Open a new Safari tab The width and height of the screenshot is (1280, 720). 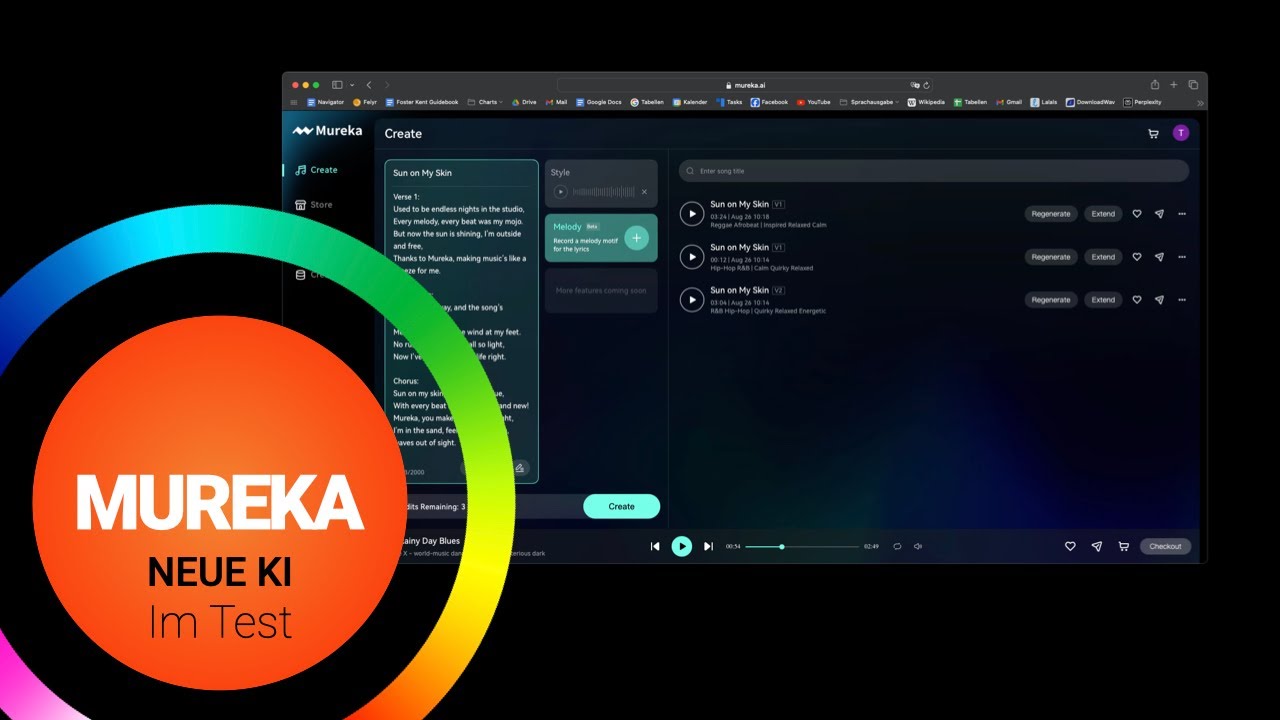1174,85
